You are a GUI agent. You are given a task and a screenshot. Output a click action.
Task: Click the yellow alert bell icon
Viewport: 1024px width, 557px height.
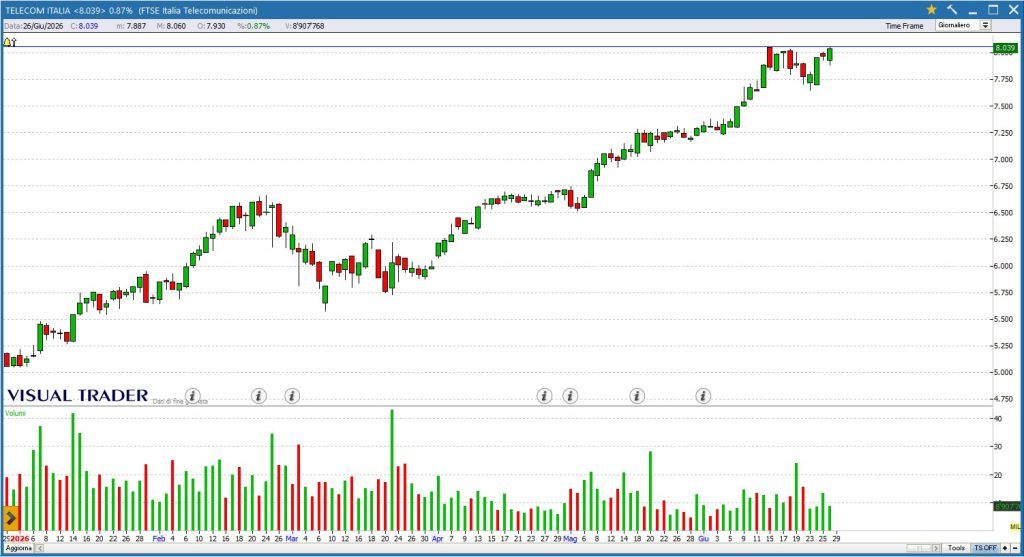pyautogui.click(x=8, y=42)
